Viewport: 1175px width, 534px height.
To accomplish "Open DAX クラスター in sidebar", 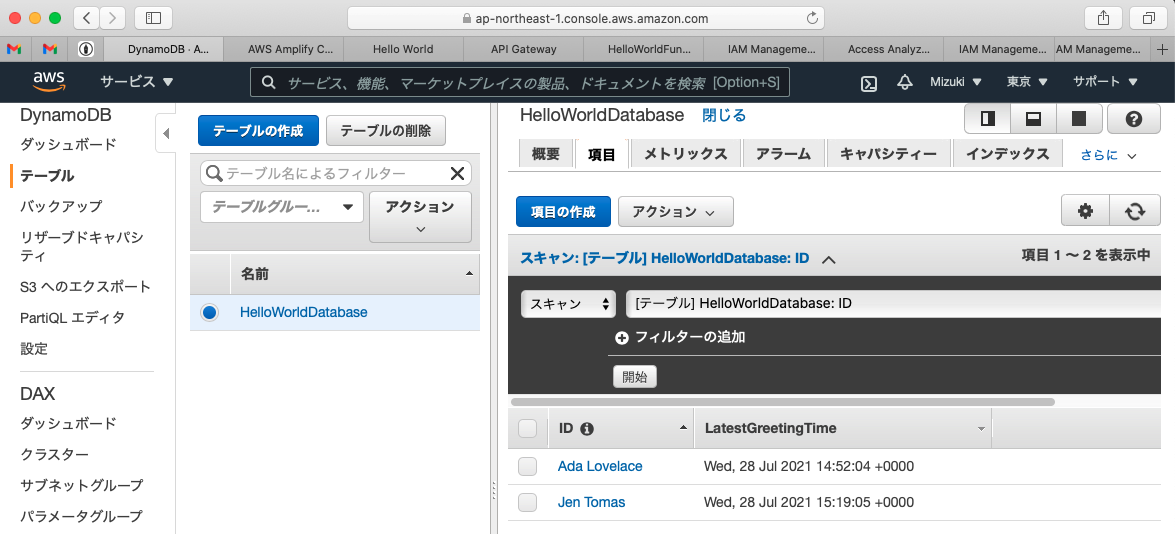I will (x=54, y=455).
